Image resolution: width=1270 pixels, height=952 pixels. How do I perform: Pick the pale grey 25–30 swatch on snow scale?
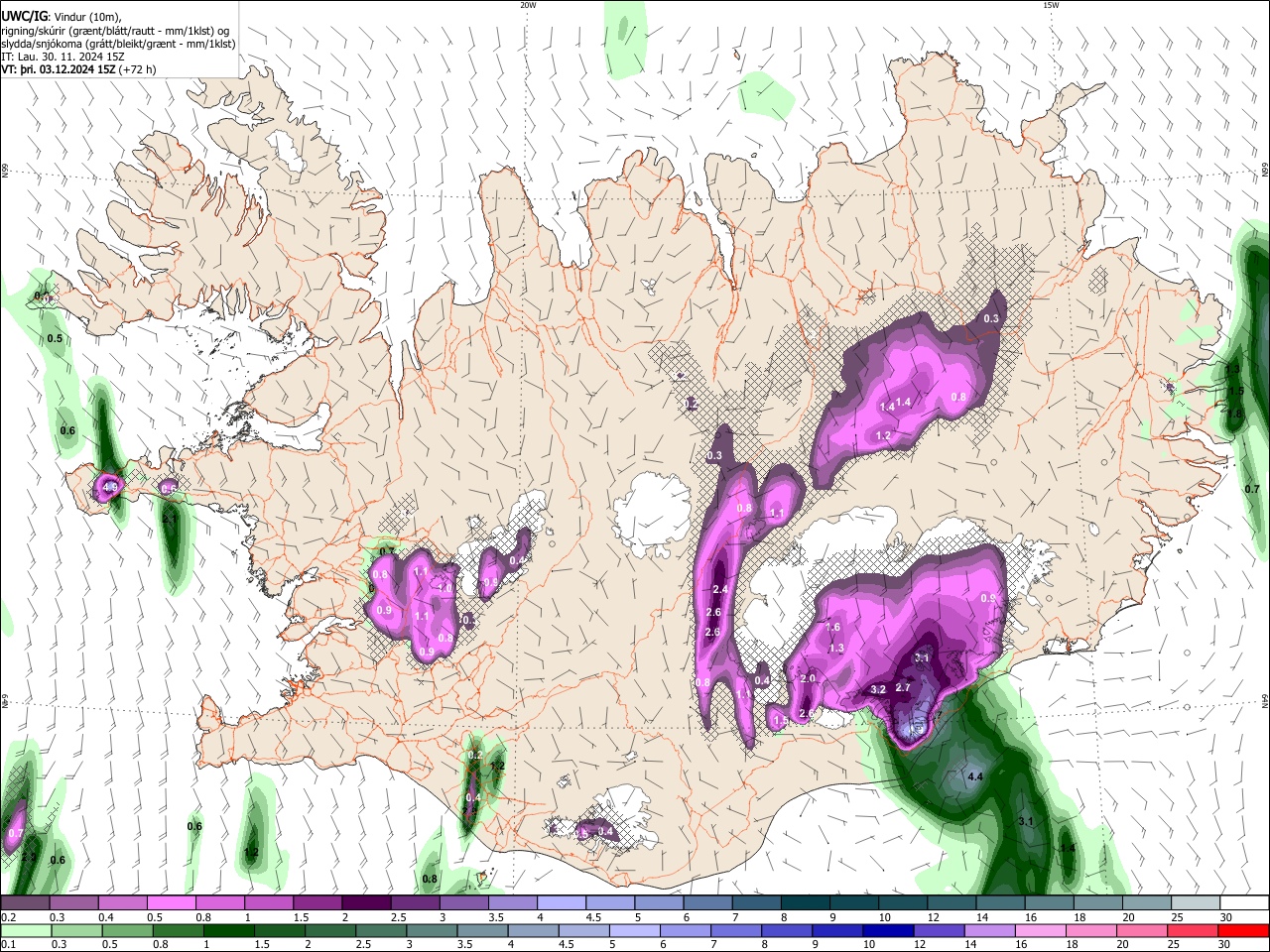1197,903
